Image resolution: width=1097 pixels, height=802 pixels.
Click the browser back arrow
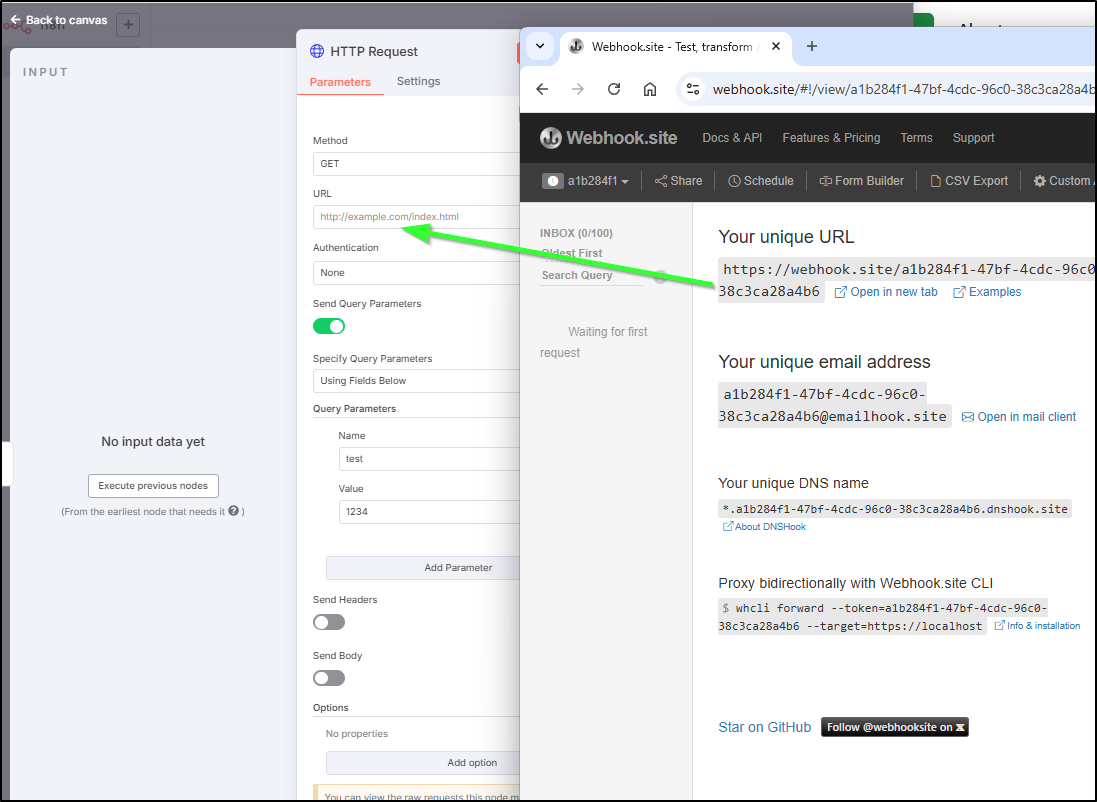click(542, 89)
